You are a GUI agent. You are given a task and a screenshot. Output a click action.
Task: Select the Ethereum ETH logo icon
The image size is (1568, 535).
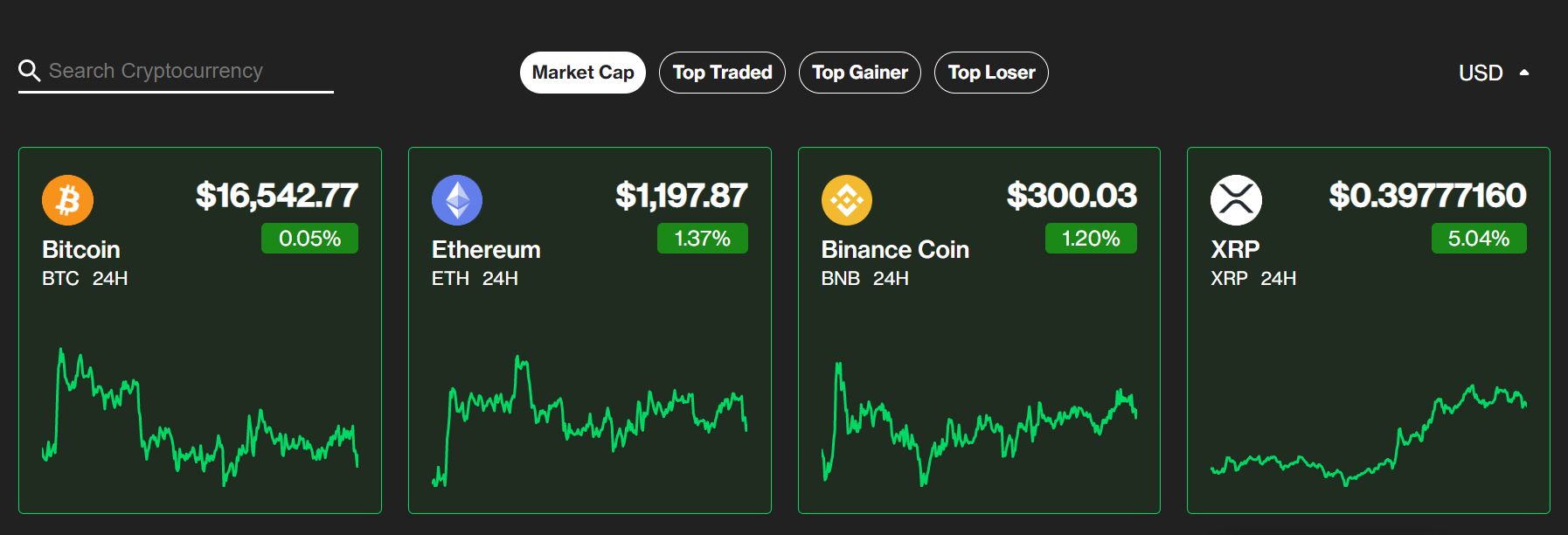coord(456,199)
